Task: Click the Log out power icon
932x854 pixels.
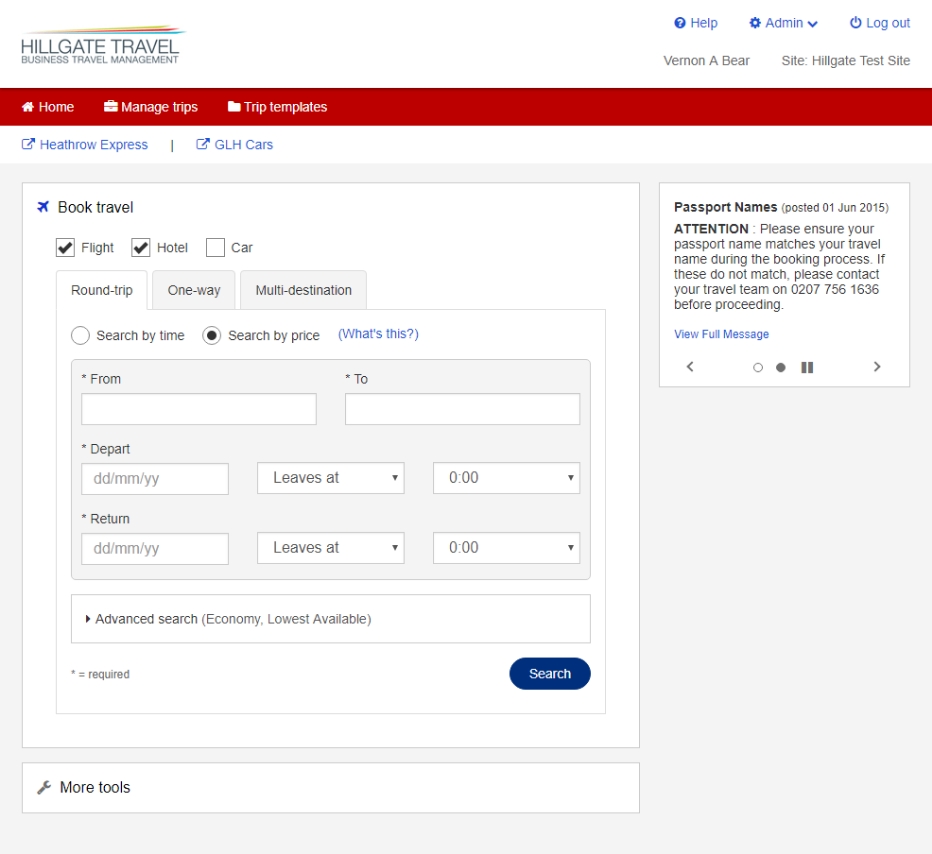Action: coord(855,23)
